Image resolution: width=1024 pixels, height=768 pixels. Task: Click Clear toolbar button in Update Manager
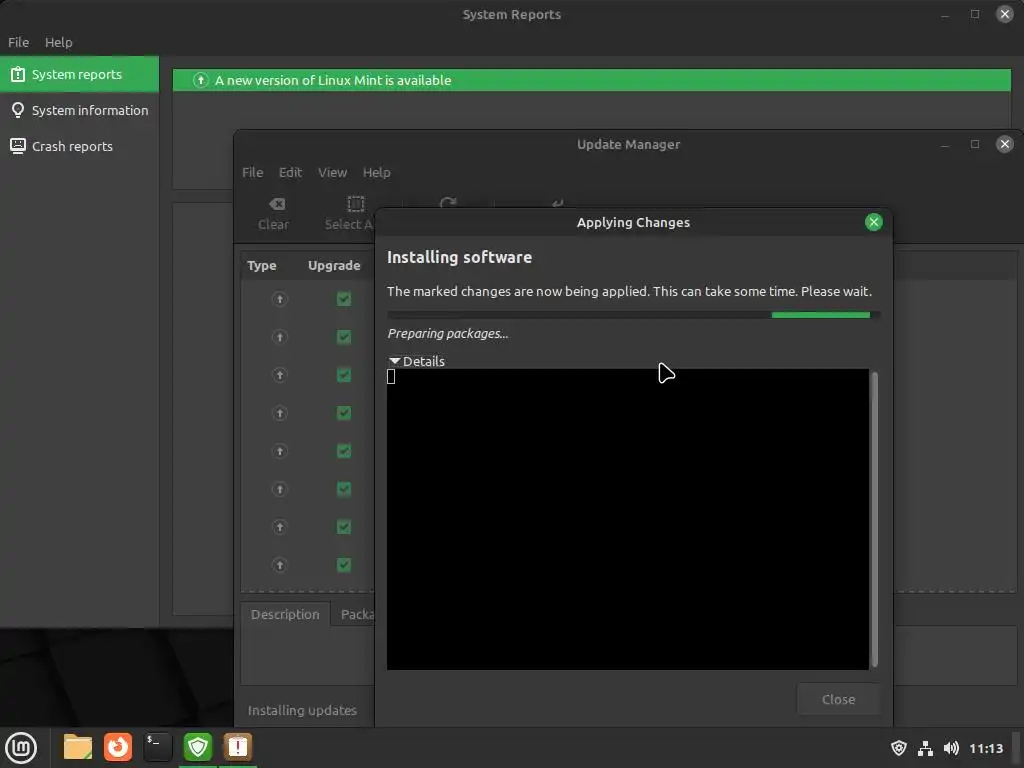tap(274, 214)
